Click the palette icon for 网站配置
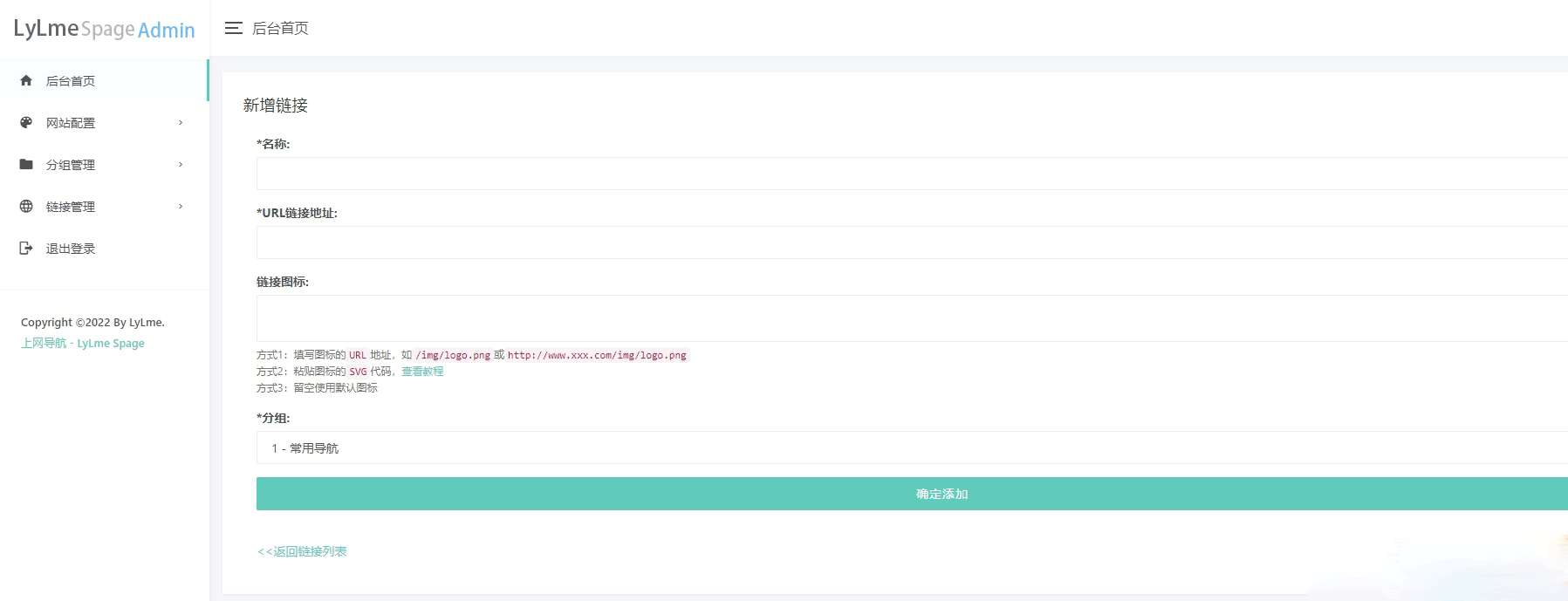Viewport: 1568px width, 601px height. coord(26,122)
